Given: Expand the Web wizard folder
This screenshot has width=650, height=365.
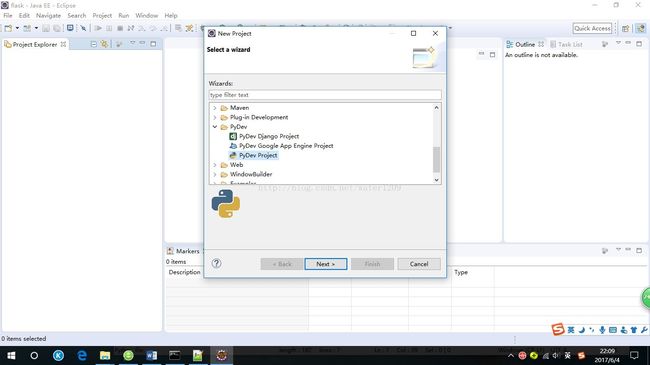Looking at the screenshot, I should coord(215,165).
